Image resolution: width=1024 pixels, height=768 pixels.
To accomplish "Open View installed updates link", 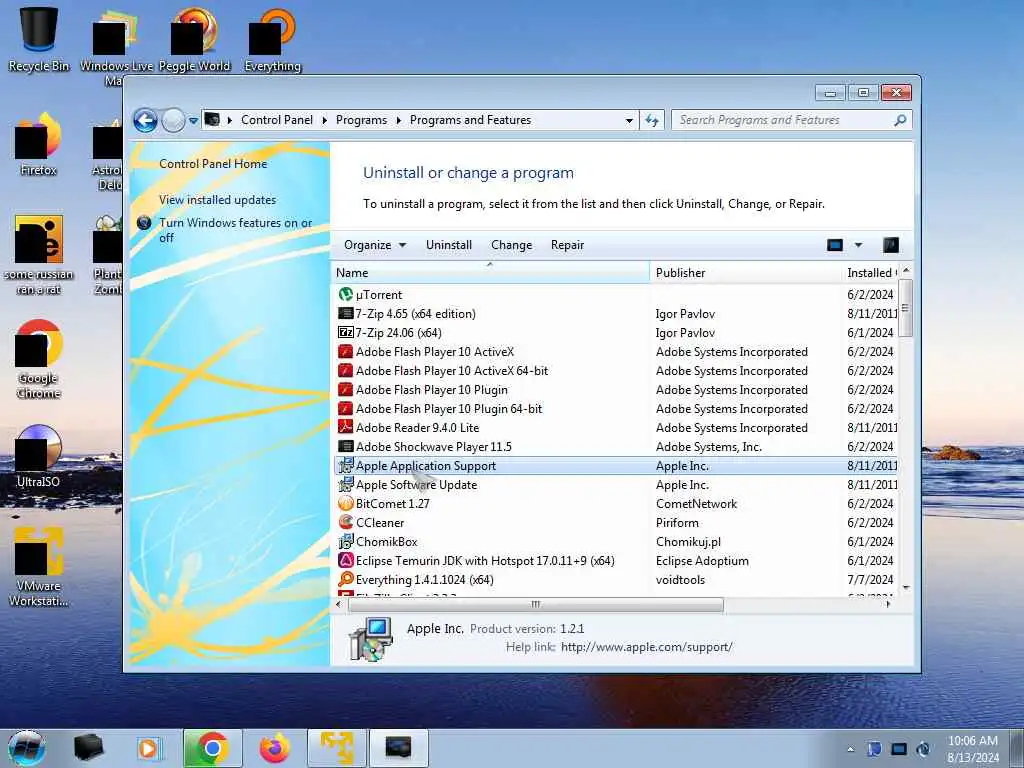I will click(217, 200).
